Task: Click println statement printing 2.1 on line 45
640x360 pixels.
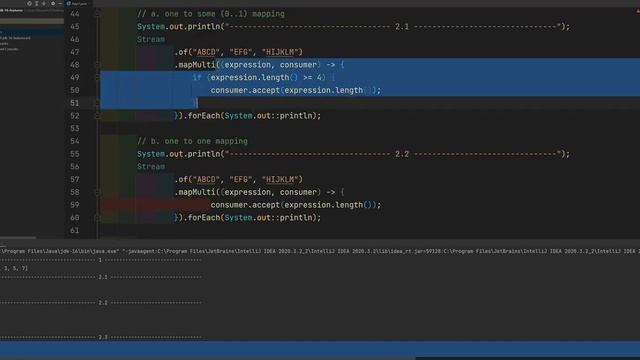Action: point(353,27)
